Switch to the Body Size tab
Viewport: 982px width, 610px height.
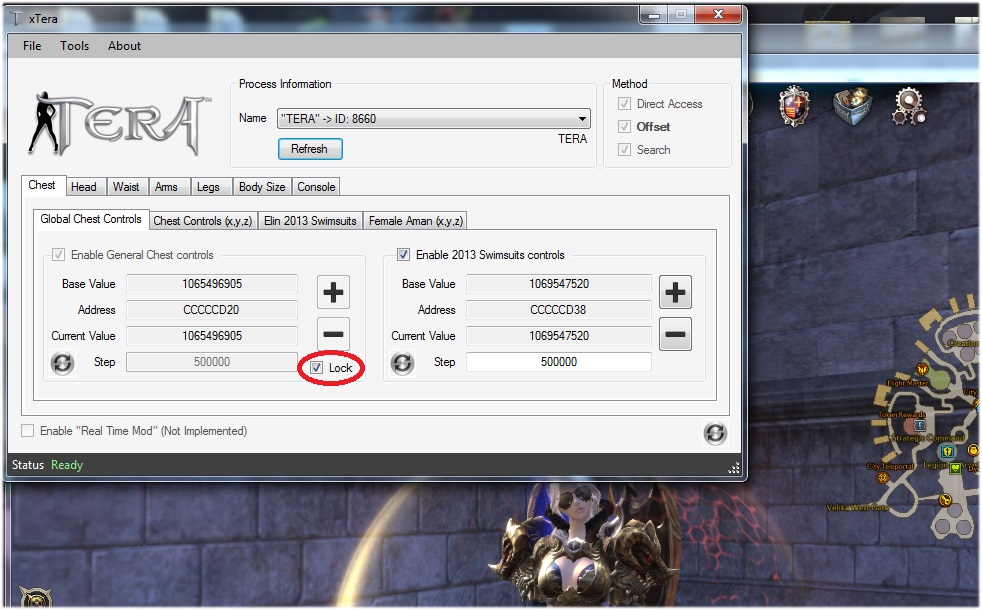point(261,187)
